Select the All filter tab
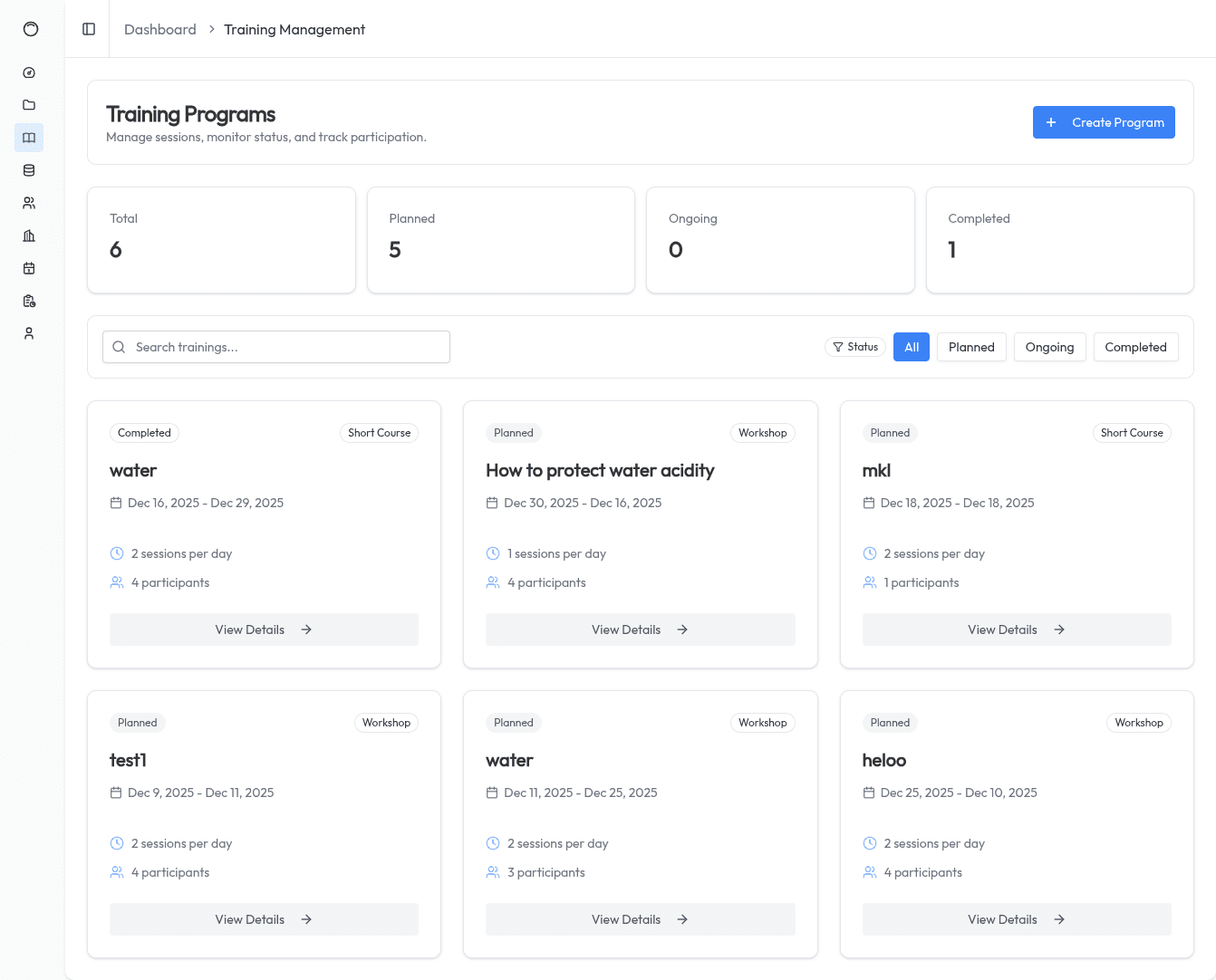 click(911, 347)
